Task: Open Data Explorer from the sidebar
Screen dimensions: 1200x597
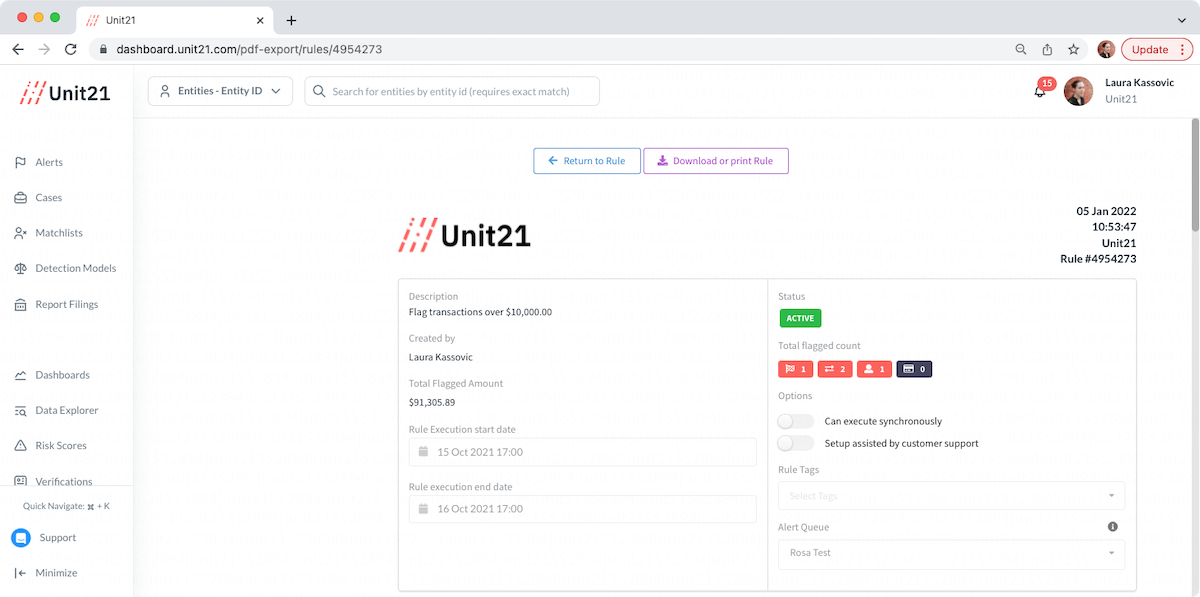Action: [x=66, y=410]
